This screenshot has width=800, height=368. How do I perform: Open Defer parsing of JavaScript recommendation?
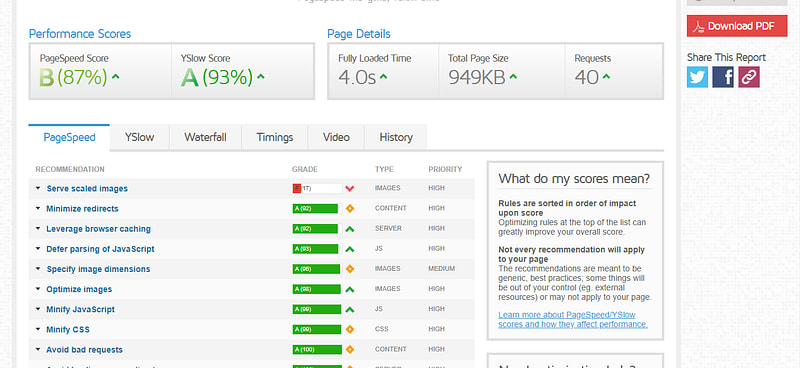point(101,249)
